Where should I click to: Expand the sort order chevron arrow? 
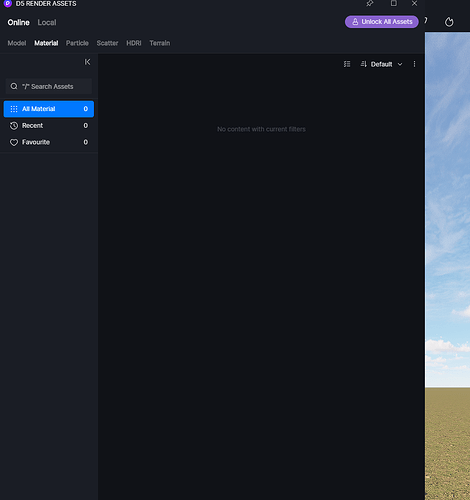(400, 64)
